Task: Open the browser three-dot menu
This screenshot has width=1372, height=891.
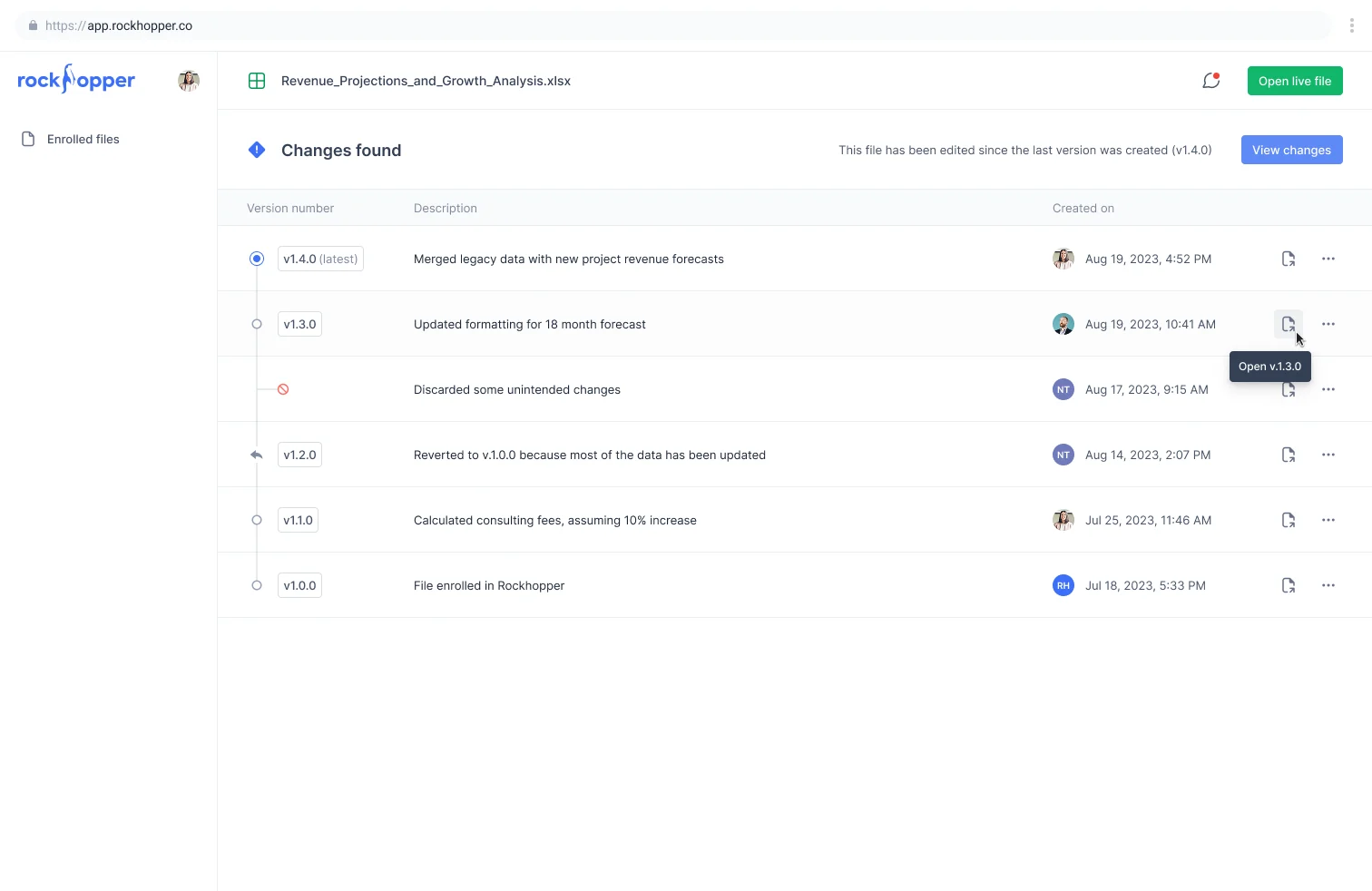Action: point(1352,25)
